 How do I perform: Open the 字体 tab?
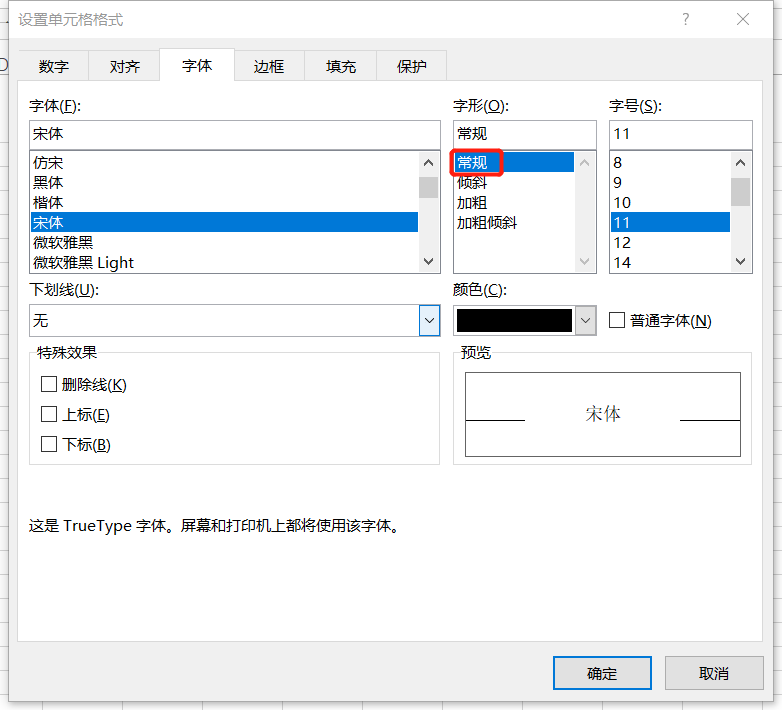pos(197,65)
